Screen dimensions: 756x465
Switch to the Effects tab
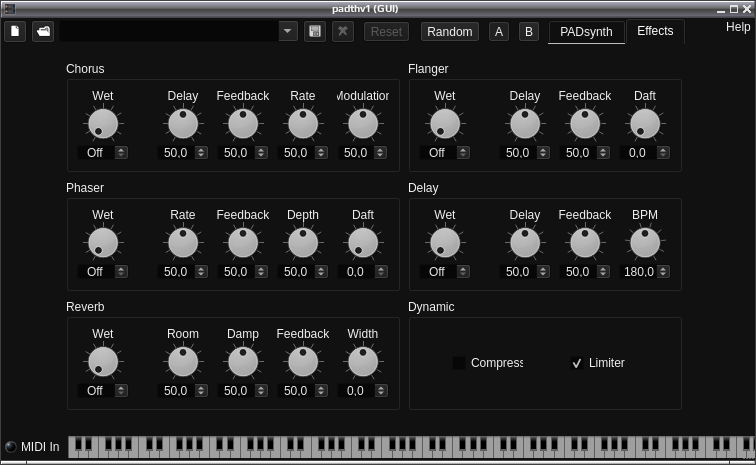655,31
